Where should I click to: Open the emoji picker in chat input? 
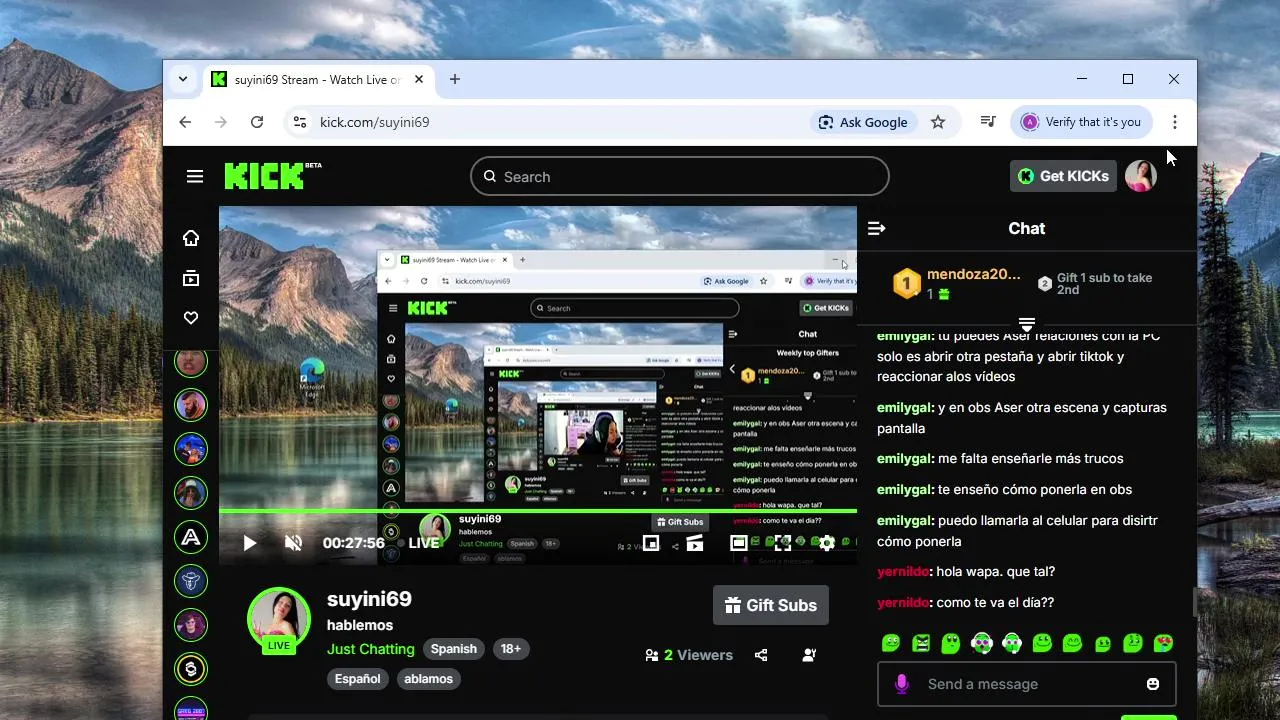tap(1153, 684)
